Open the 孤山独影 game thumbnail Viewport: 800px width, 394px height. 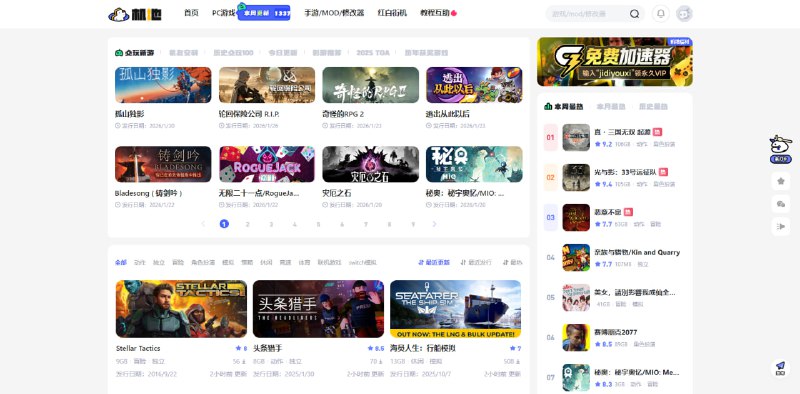click(x=163, y=85)
